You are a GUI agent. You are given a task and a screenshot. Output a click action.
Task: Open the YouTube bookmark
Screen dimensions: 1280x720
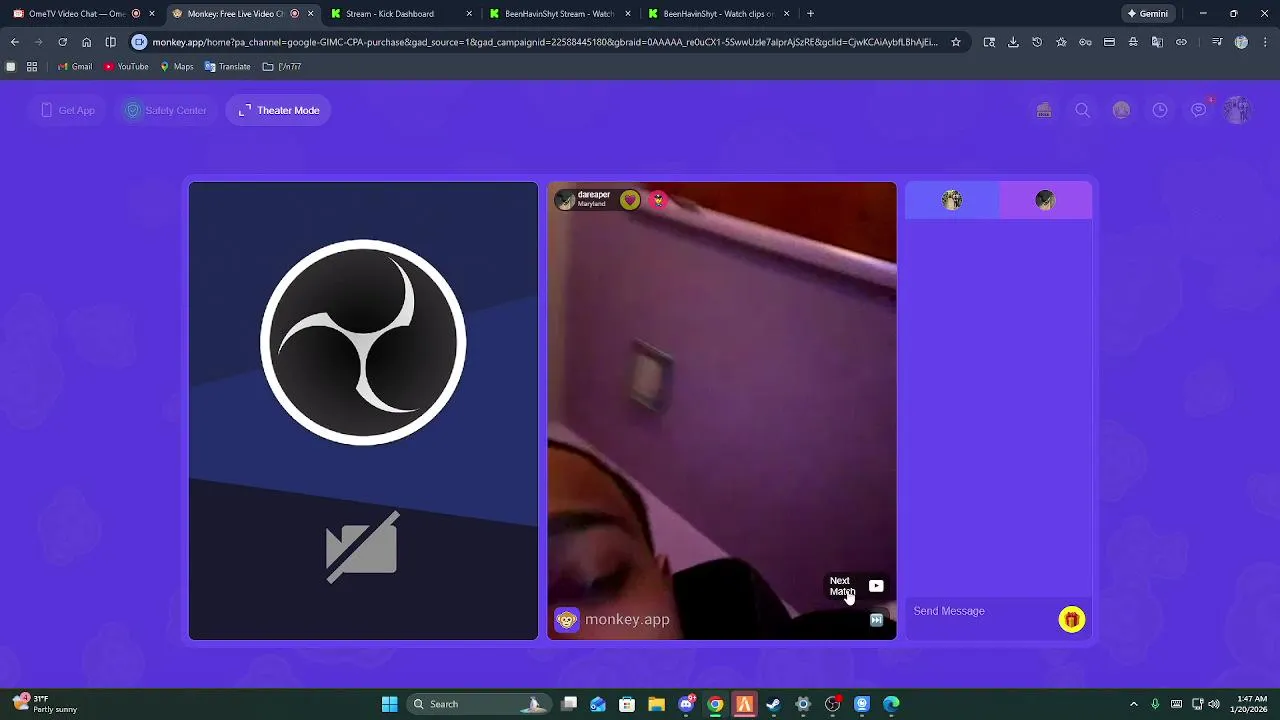click(x=126, y=66)
